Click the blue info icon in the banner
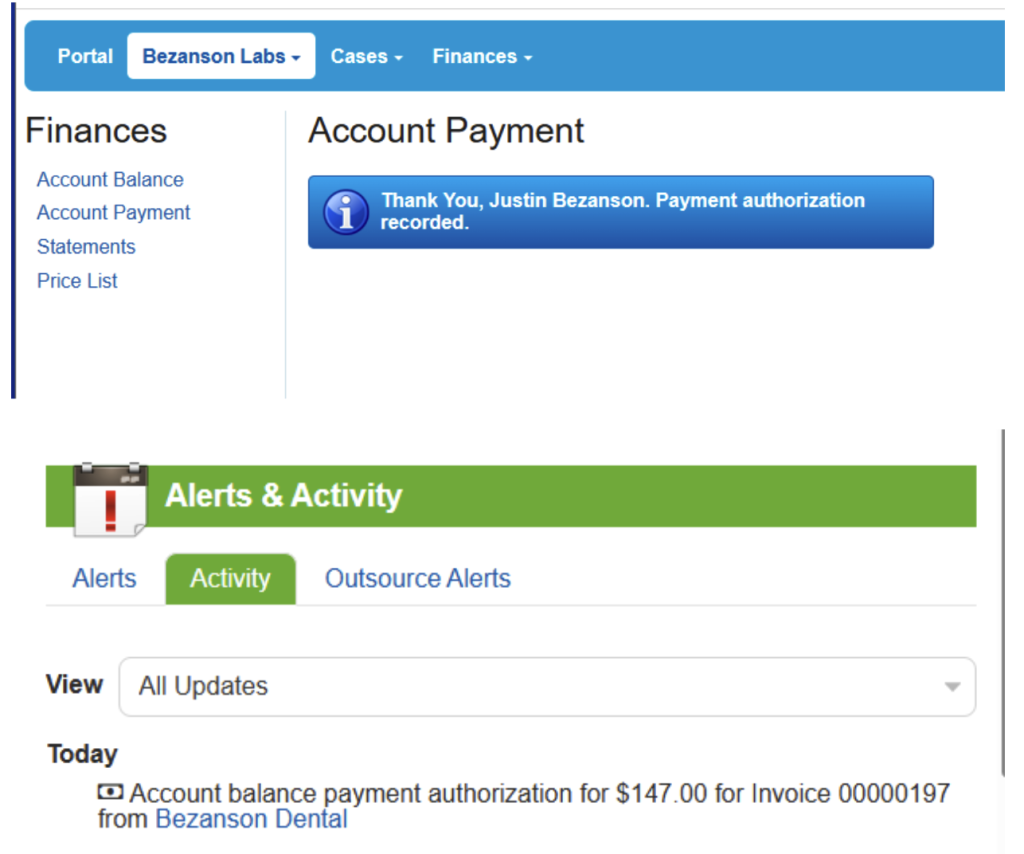This screenshot has width=1024, height=854. pyautogui.click(x=346, y=212)
